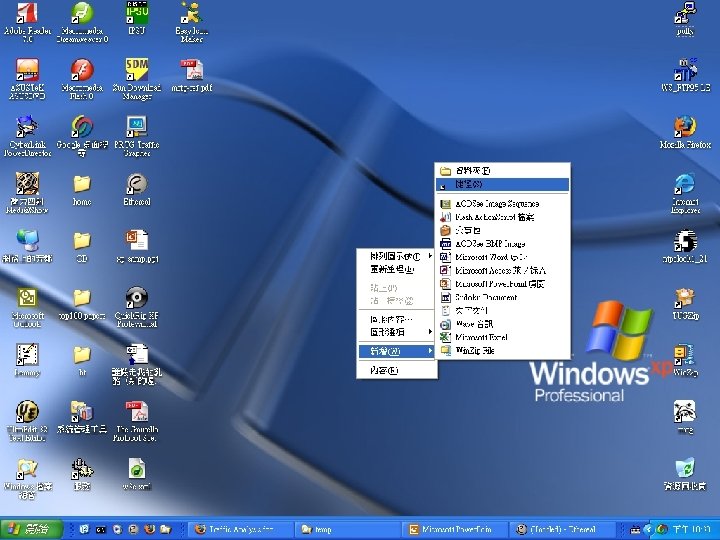
Task: Switch to Ethereal taskbar window
Action: 562,529
